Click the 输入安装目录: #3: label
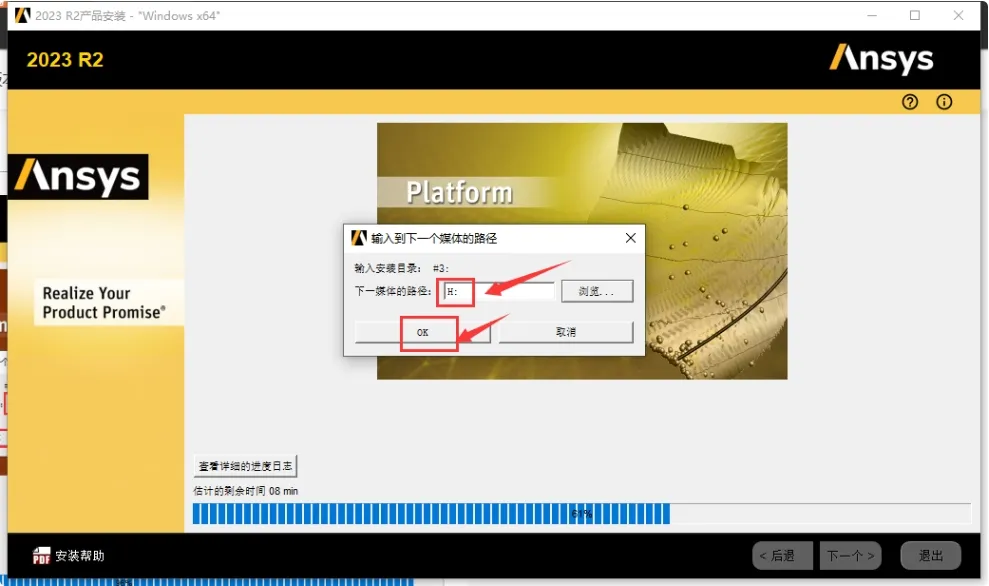 (401, 268)
